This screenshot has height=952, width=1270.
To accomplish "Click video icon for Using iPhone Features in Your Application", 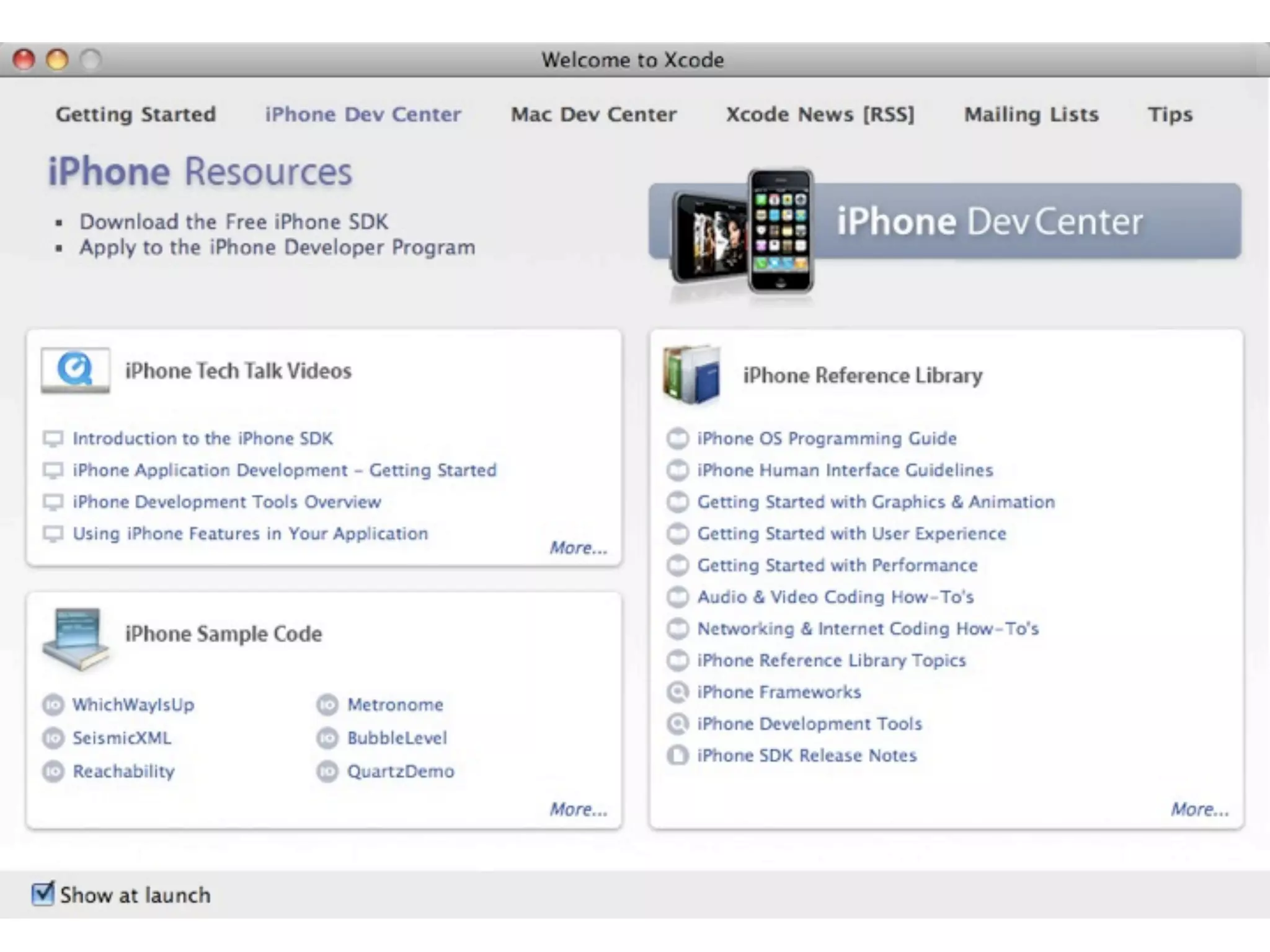I will point(53,534).
